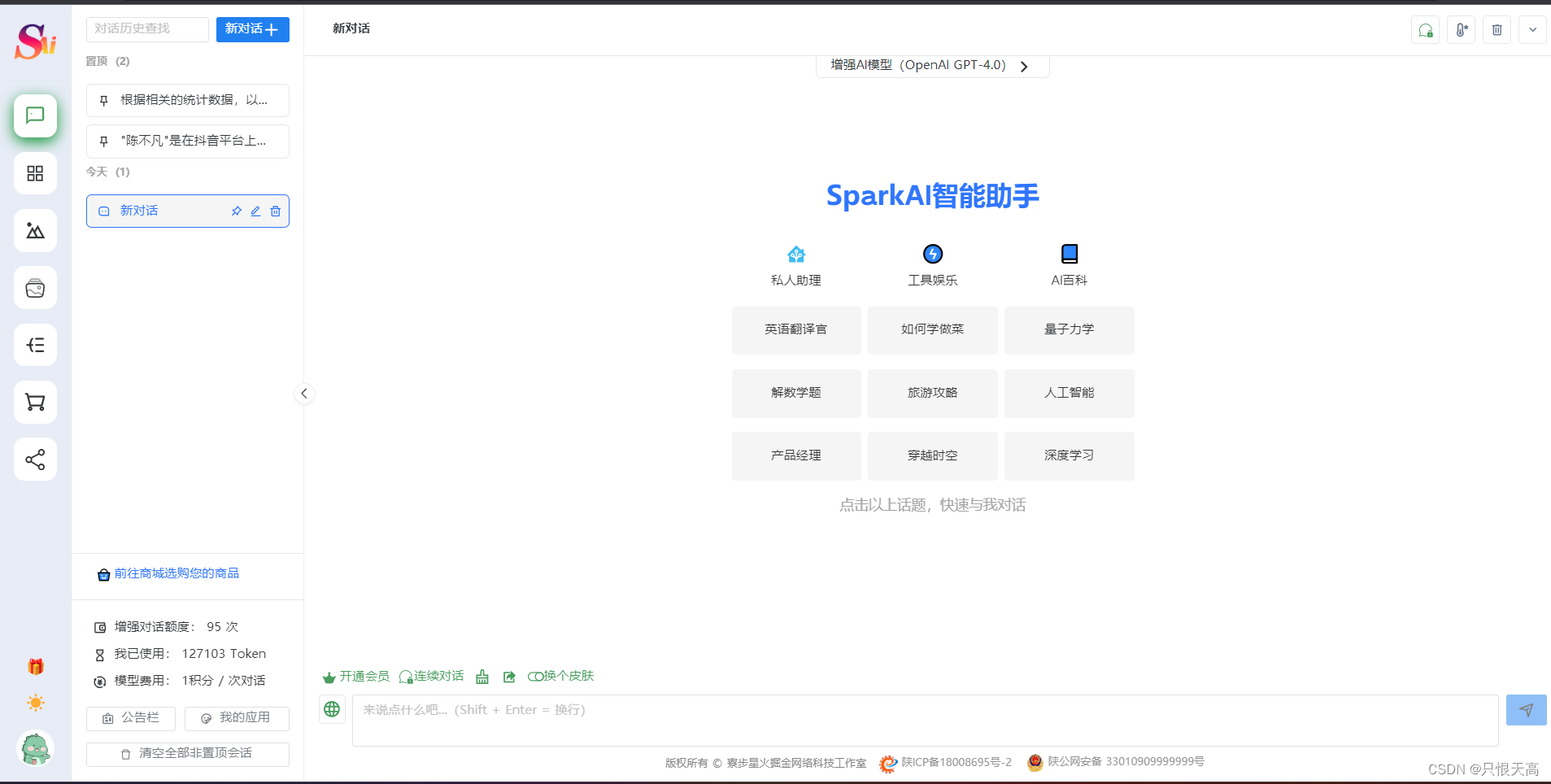Screen dimensions: 1551x784
Task: Click the temperature icon in top bar
Action: 1462,30
